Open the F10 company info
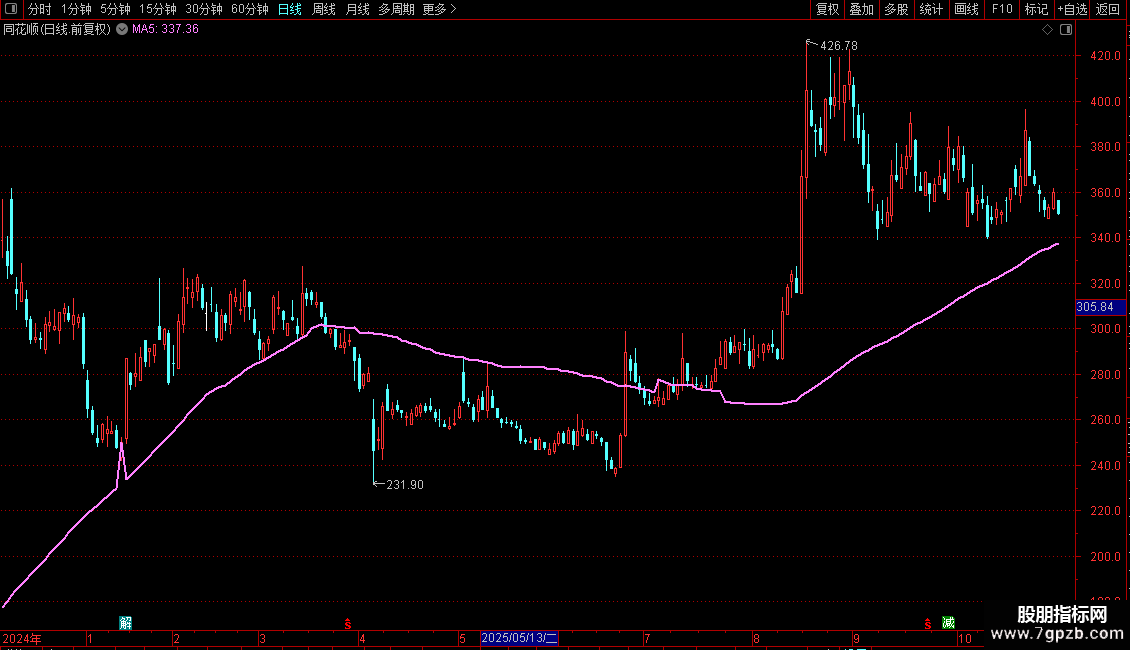The height and width of the screenshot is (650, 1130). pyautogui.click(x=1002, y=9)
